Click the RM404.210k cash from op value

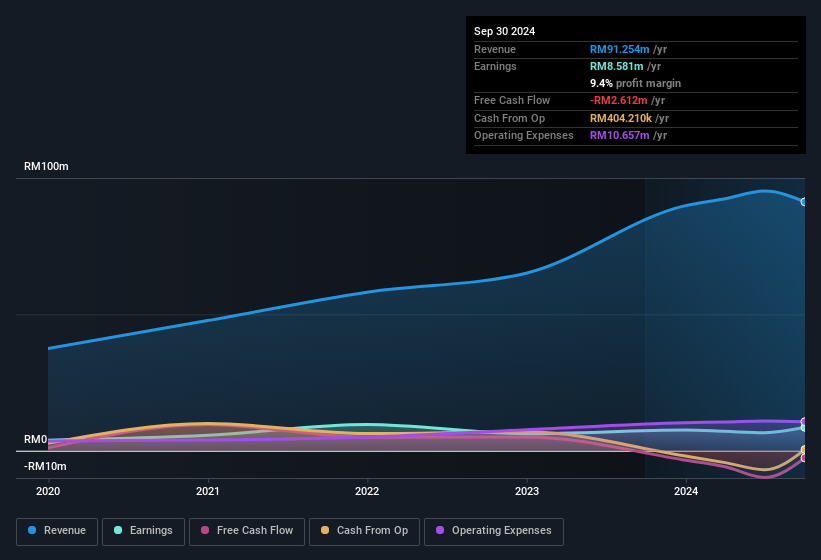[x=621, y=118]
